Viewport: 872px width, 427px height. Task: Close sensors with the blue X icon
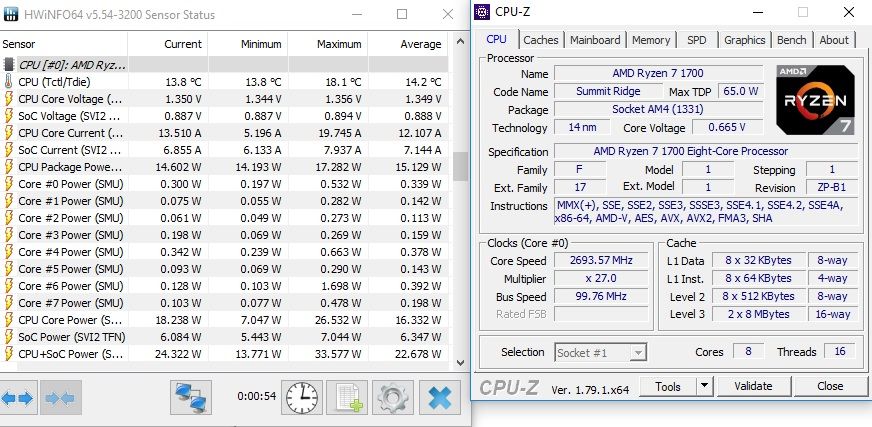pos(439,398)
